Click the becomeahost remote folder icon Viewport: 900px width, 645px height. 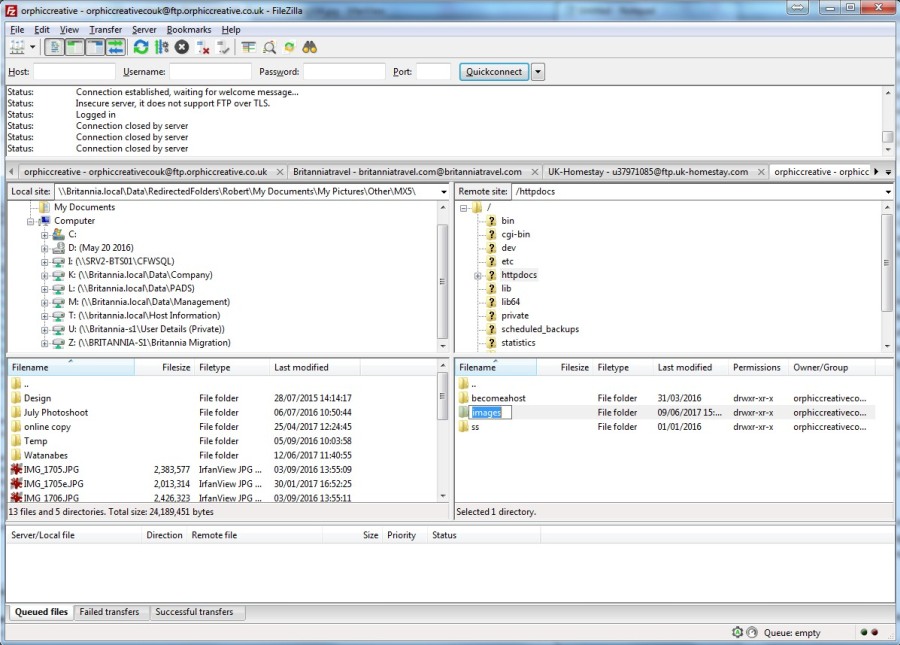point(464,398)
